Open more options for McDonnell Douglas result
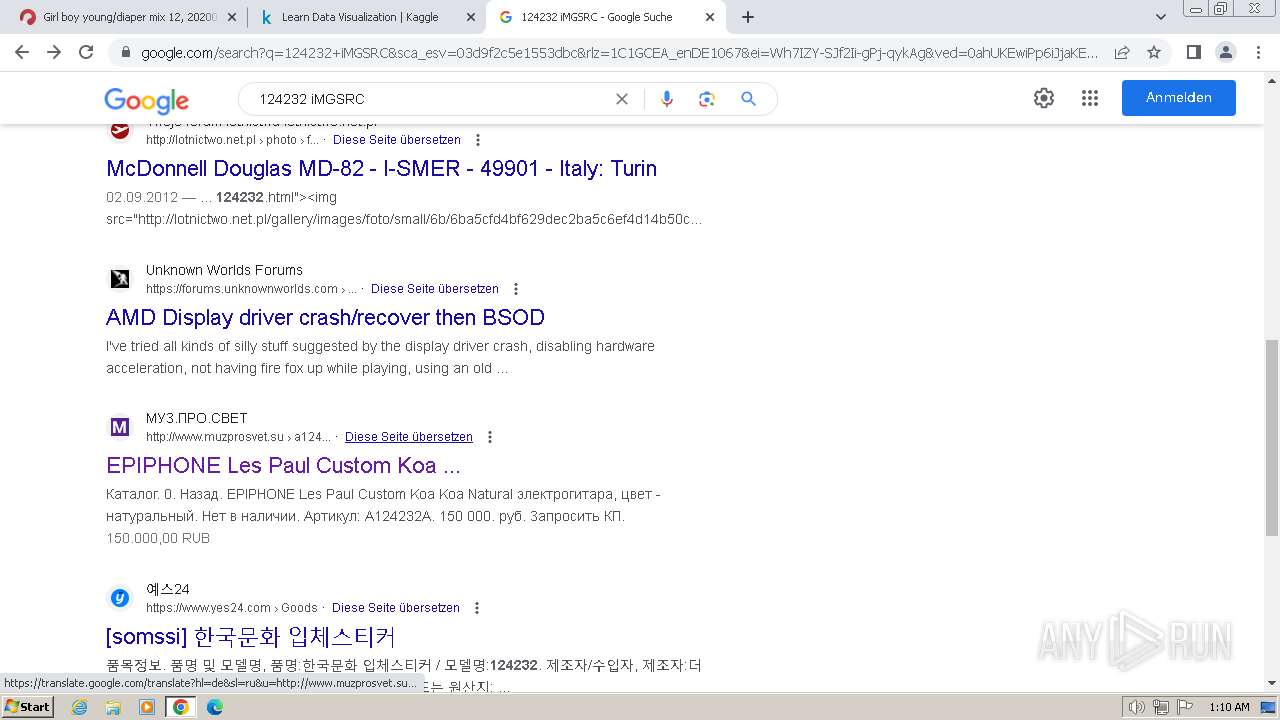This screenshot has height=720, width=1280. [x=478, y=140]
